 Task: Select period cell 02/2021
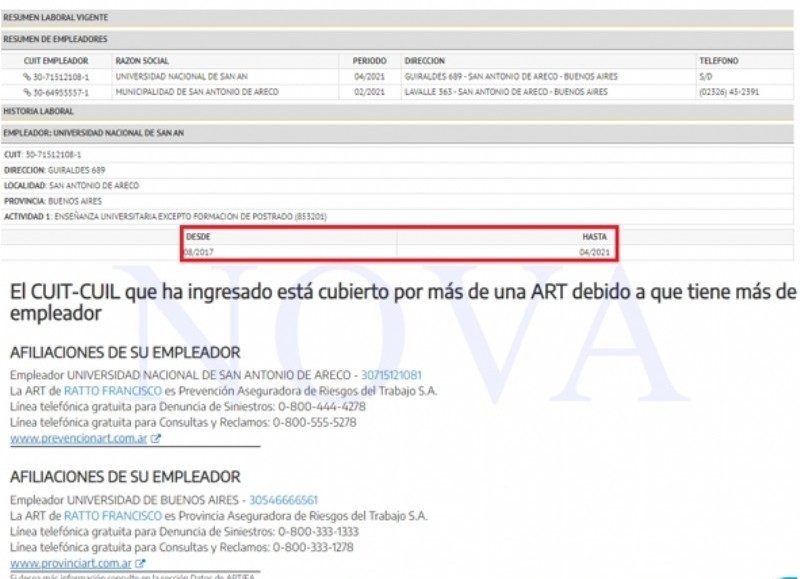[369, 92]
